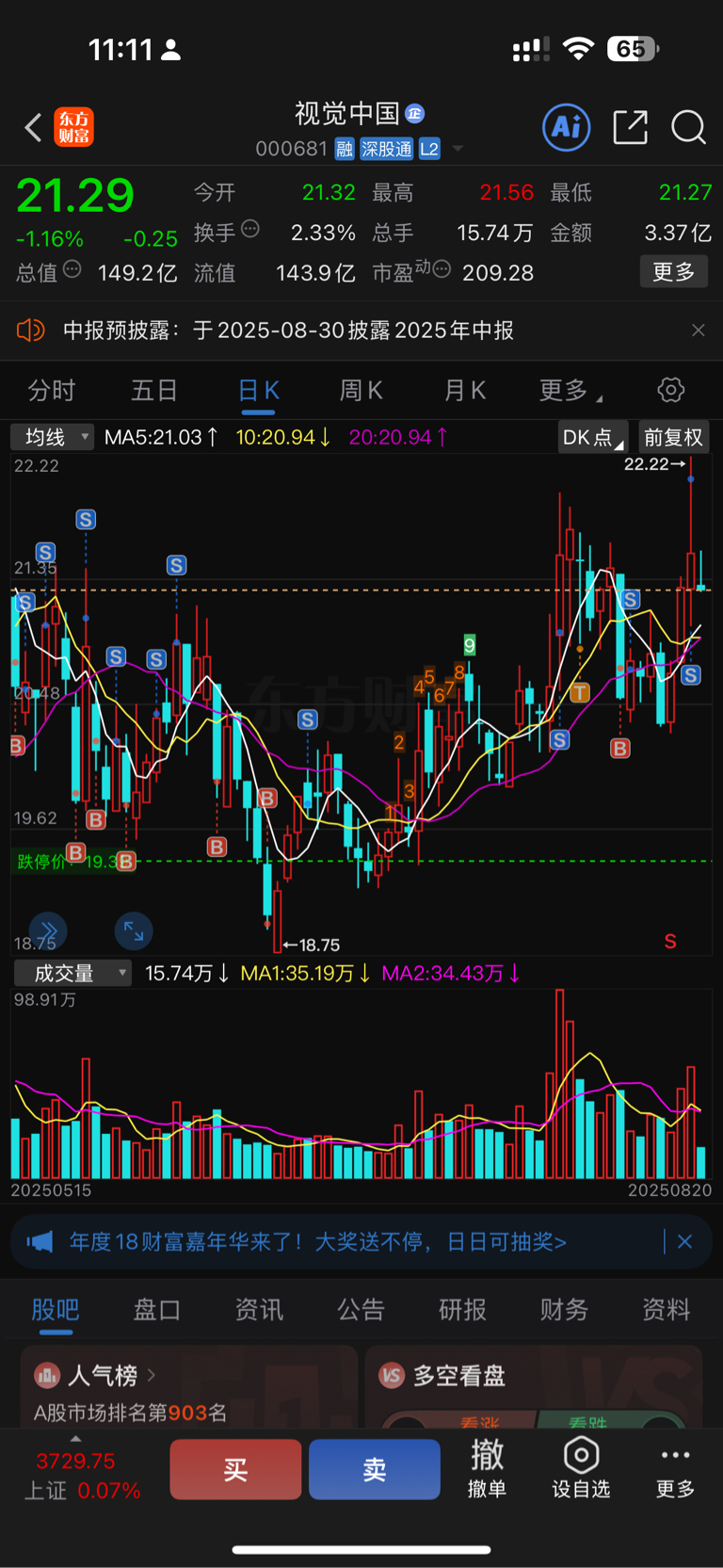Open bottom bar 更多 three-dots menu
The width and height of the screenshot is (723, 1568).
coord(675,1469)
